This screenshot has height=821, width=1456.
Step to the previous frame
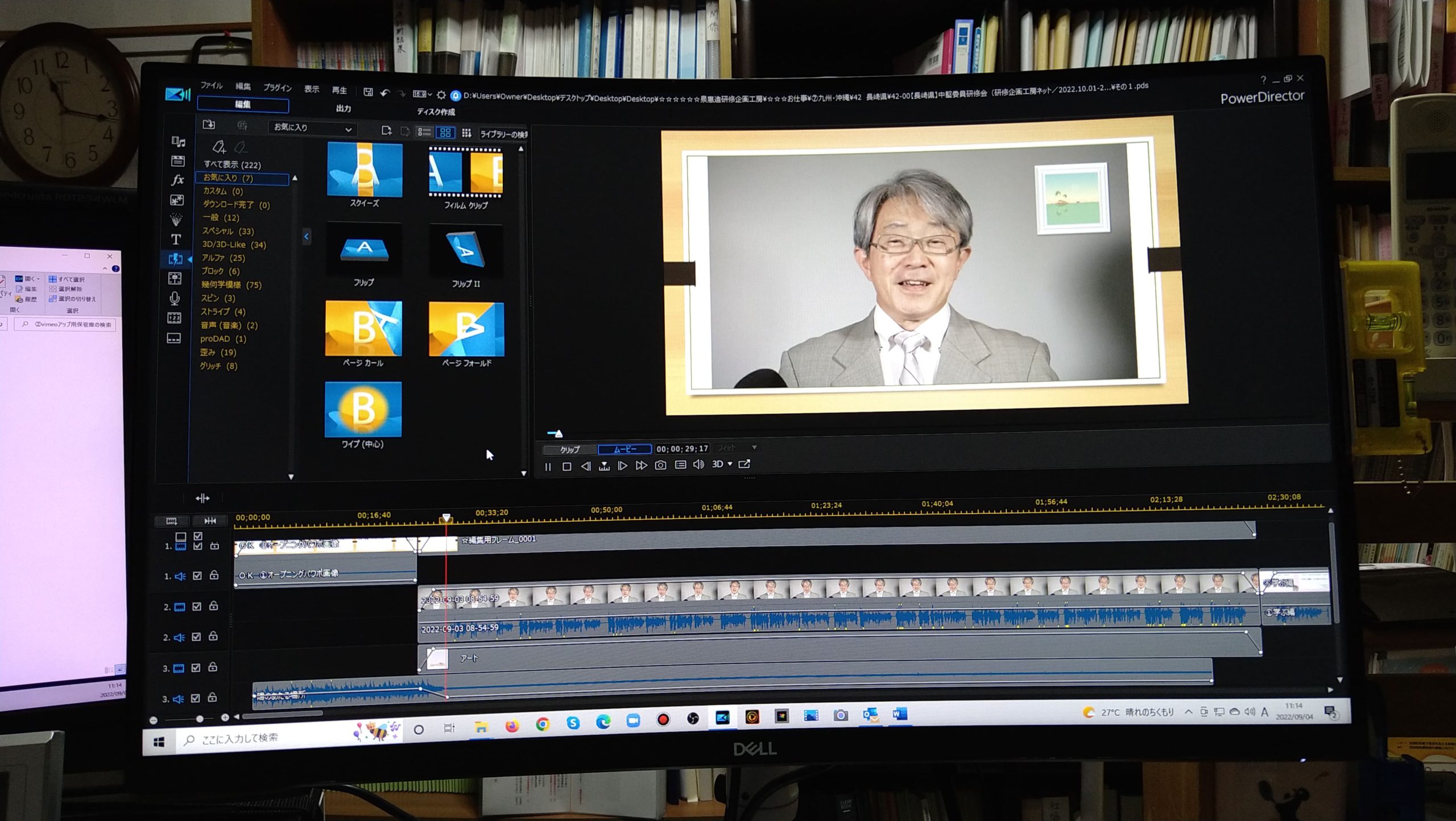click(585, 466)
